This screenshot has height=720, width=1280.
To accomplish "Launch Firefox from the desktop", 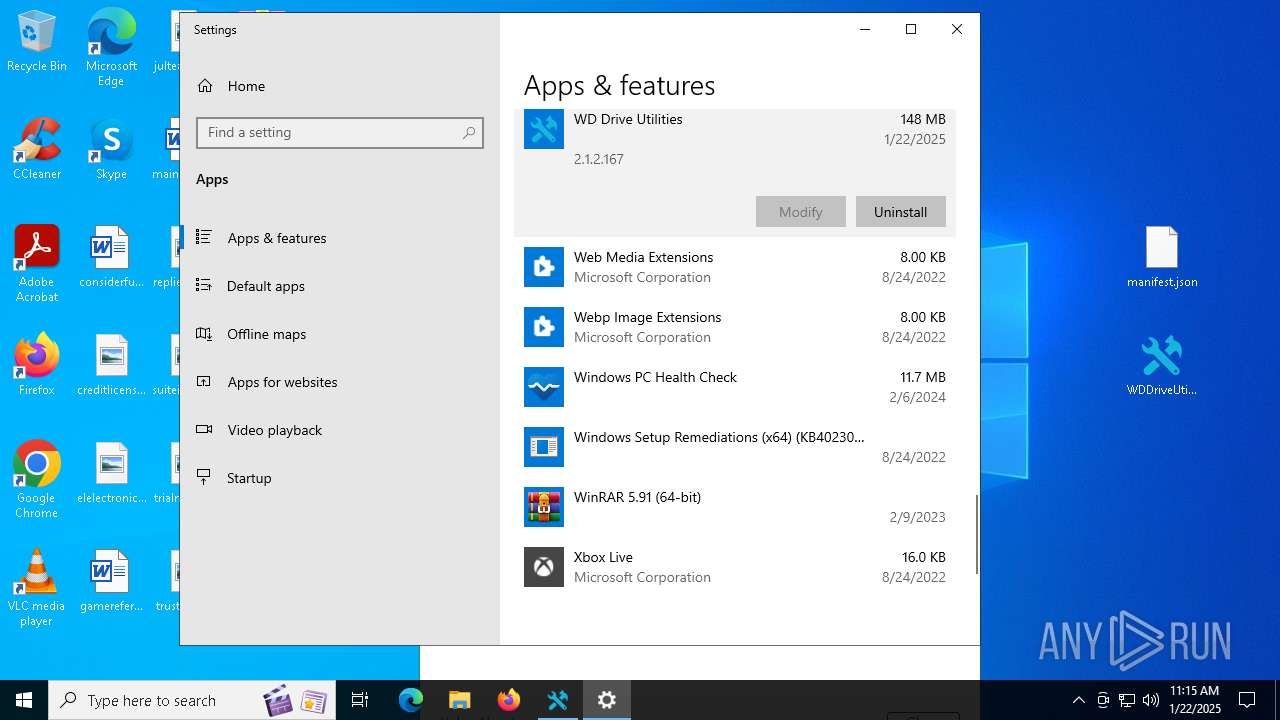I will (x=36, y=364).
